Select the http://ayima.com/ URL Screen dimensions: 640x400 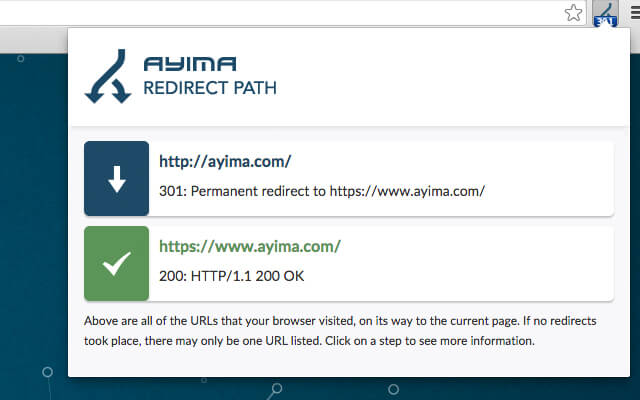225,161
